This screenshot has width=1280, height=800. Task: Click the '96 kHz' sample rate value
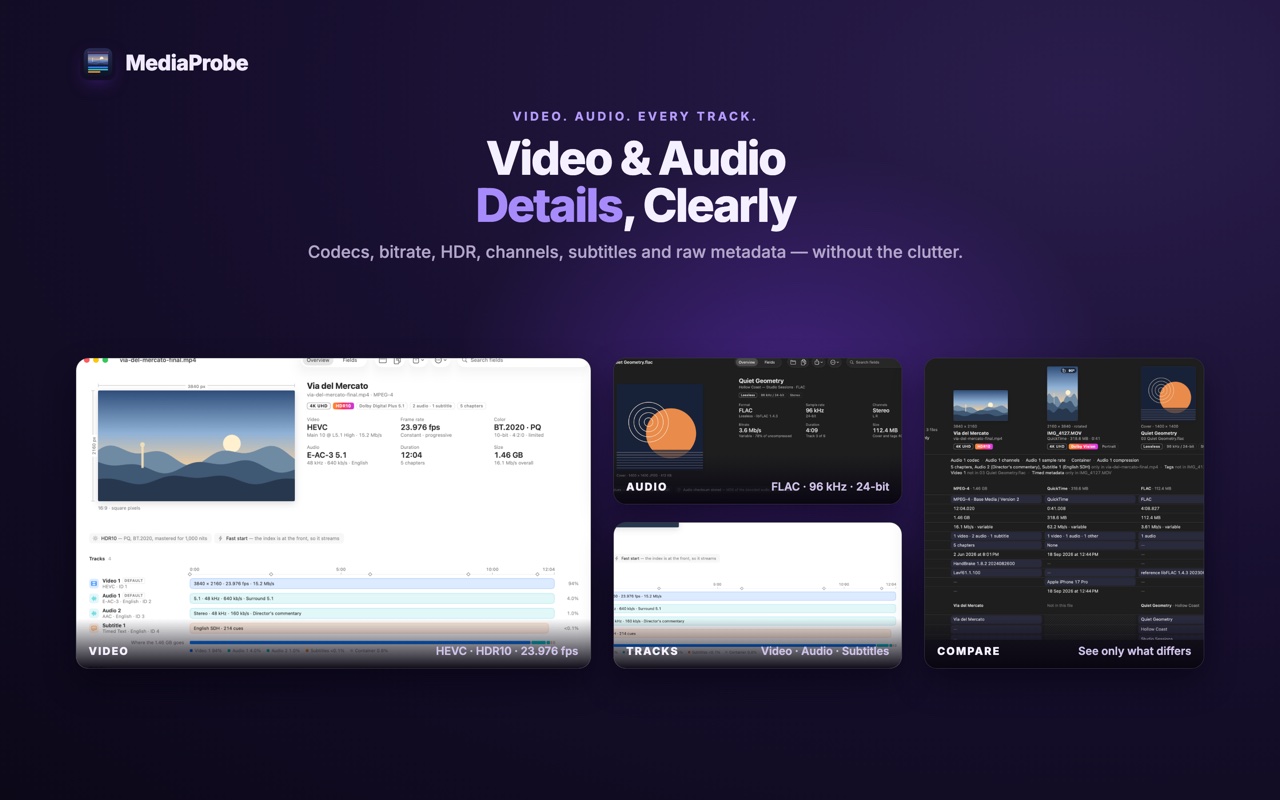815,410
